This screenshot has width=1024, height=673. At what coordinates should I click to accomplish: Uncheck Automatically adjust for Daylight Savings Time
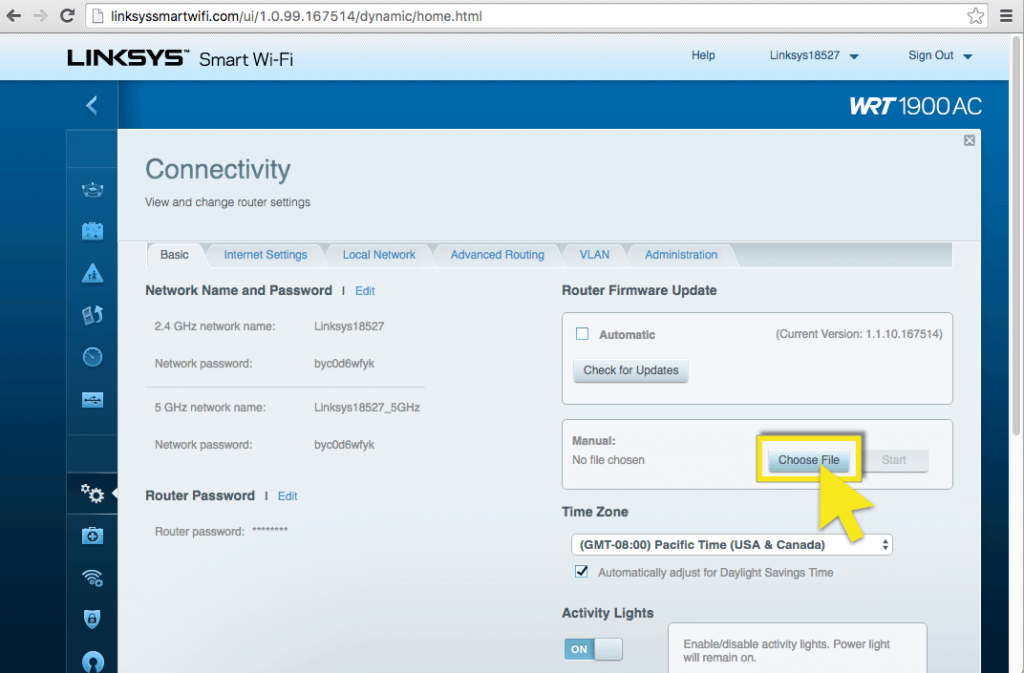tap(581, 572)
